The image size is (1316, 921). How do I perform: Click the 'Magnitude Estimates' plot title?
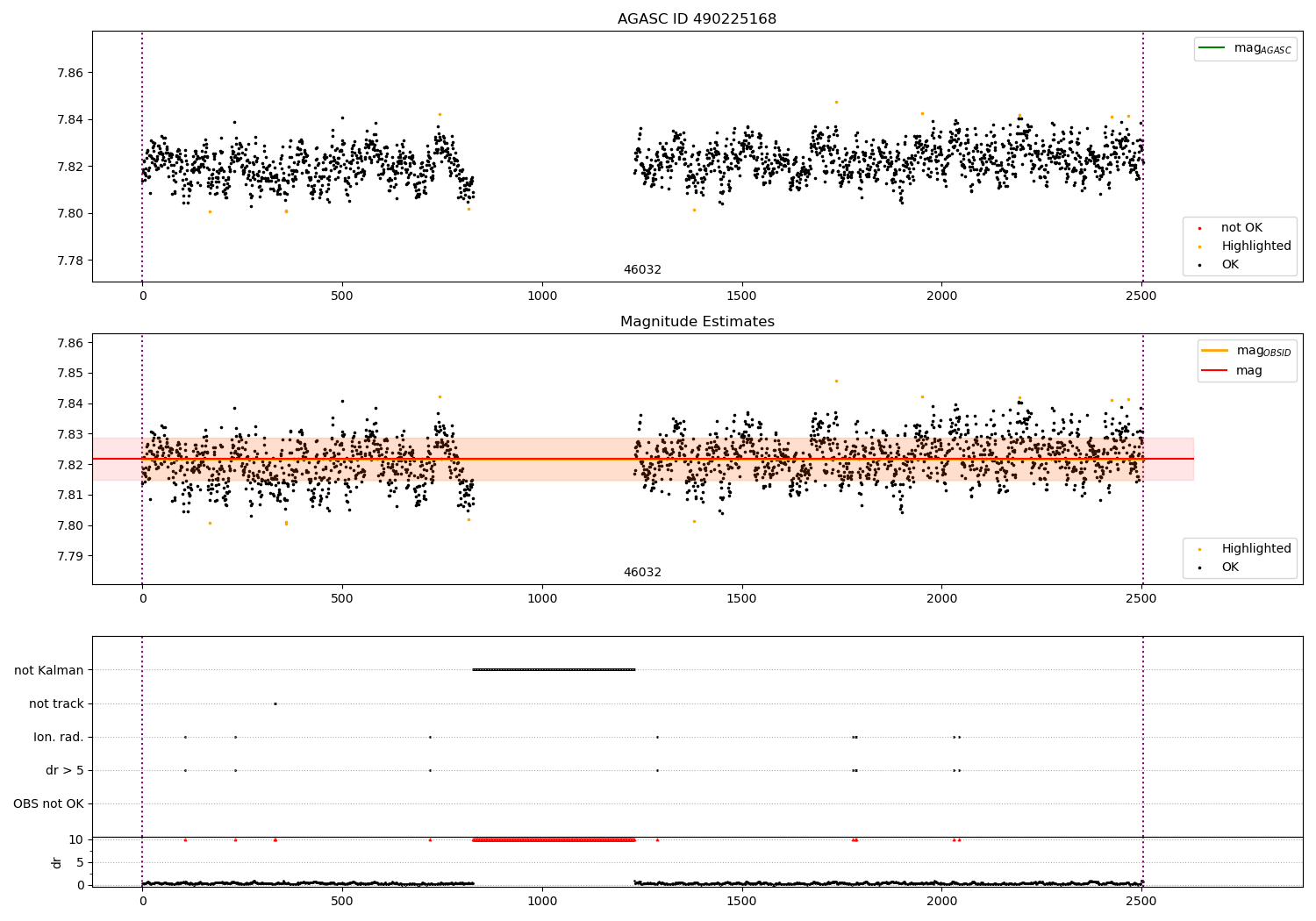click(x=697, y=322)
